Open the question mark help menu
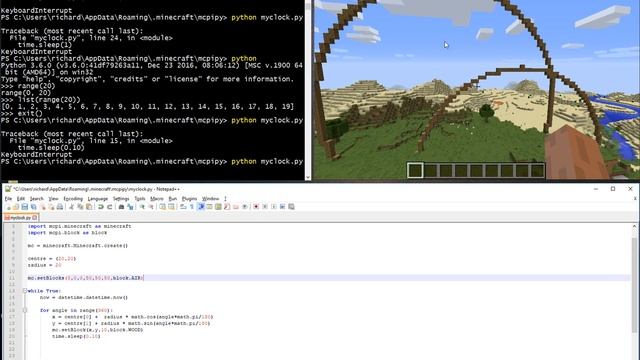 (x=225, y=199)
